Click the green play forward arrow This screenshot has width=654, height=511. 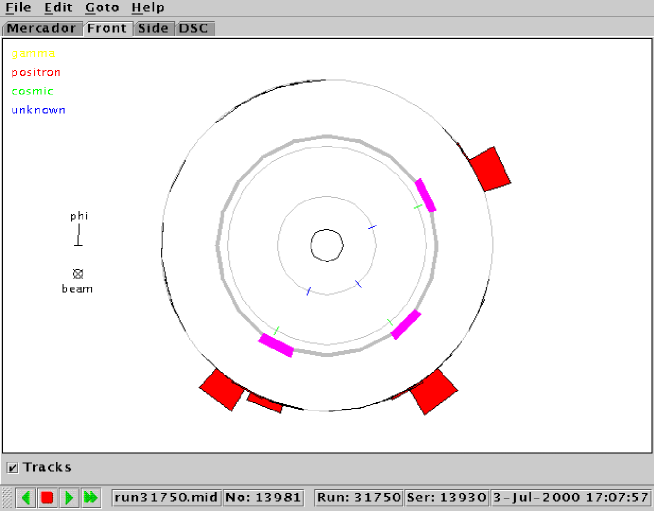[69, 497]
